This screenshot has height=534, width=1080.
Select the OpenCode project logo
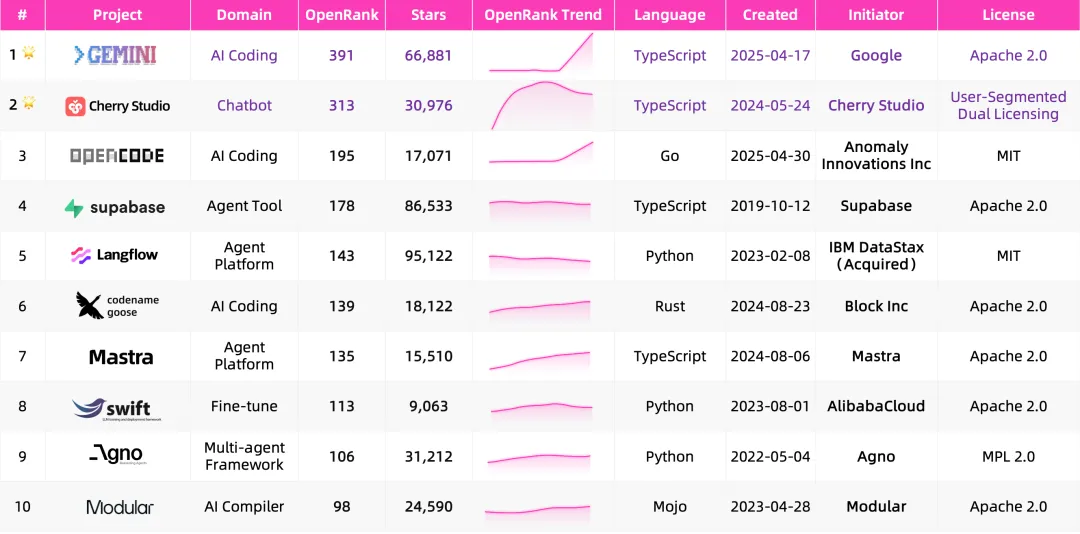click(x=117, y=156)
